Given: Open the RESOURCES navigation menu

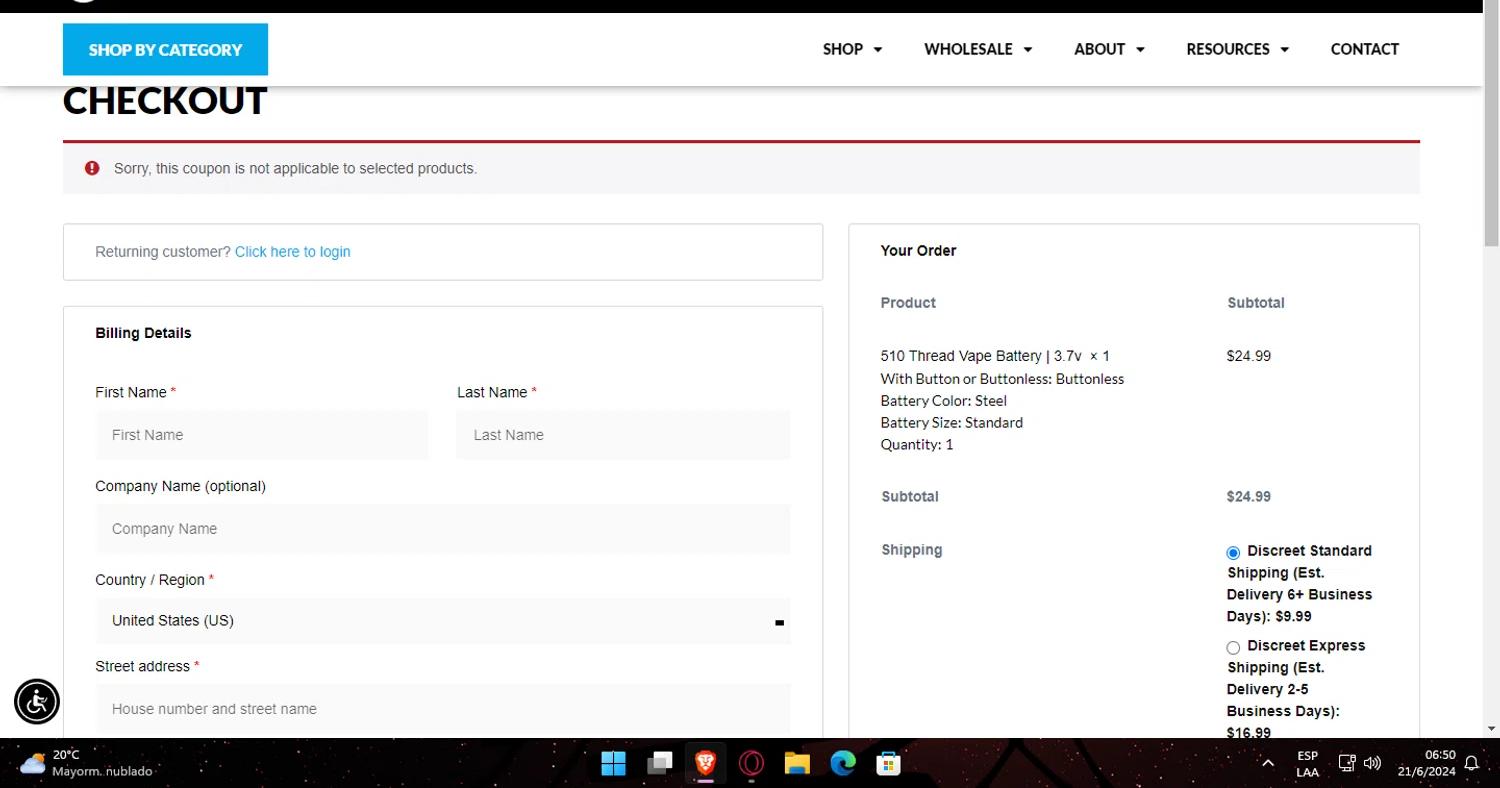Looking at the screenshot, I should click(x=1237, y=49).
